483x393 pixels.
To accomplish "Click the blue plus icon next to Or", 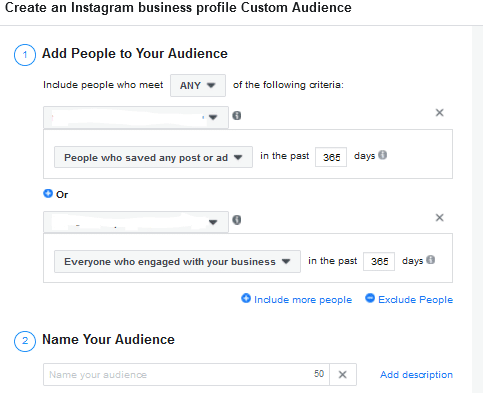I will tap(48, 193).
